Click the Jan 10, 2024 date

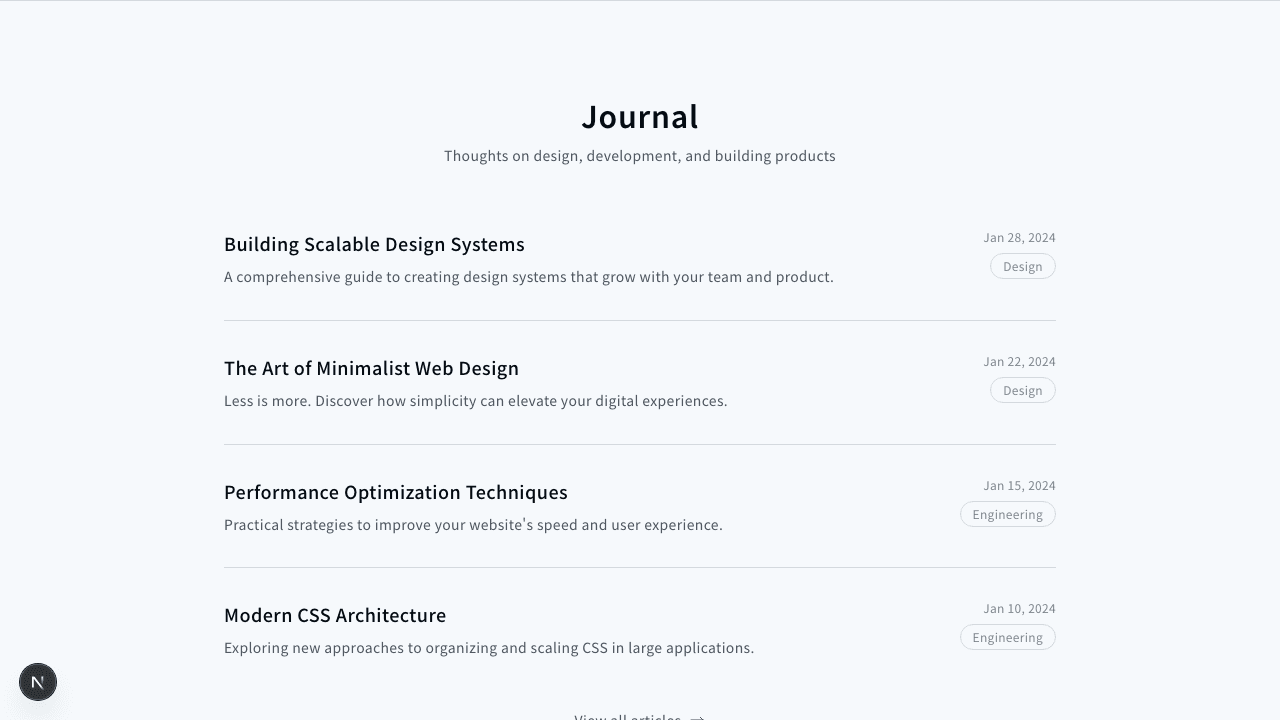[1019, 609]
